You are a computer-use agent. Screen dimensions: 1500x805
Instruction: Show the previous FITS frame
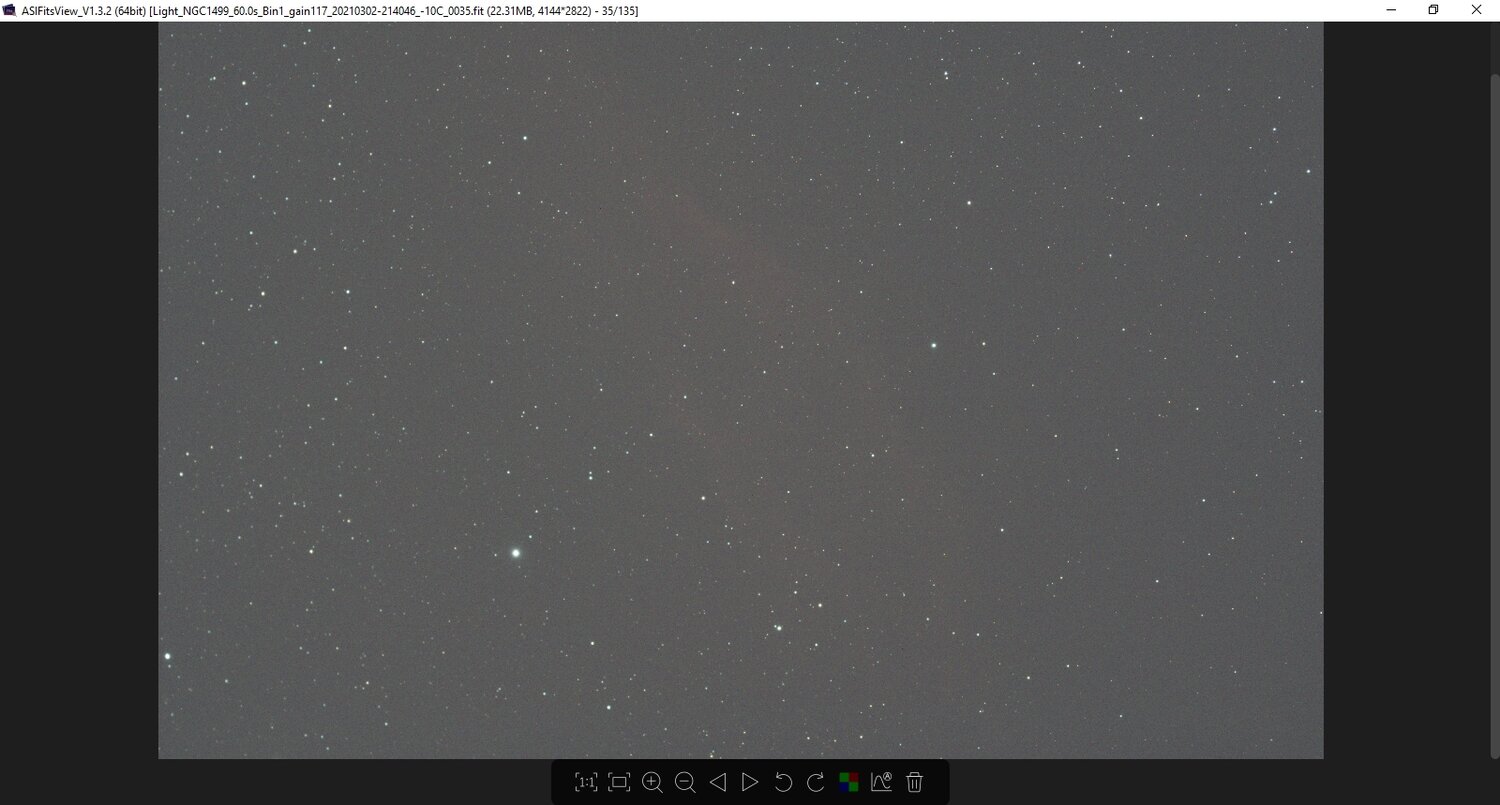tap(717, 782)
